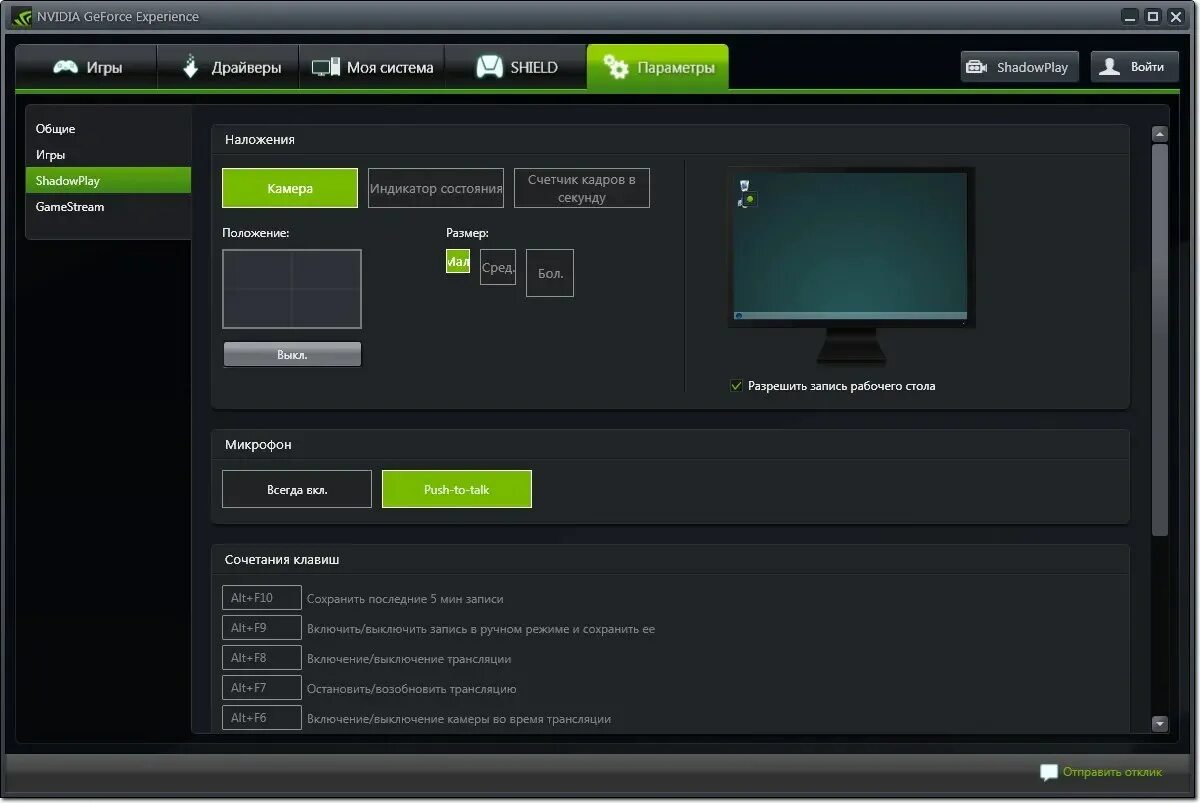Click 'Включение/выключение трансляции' text
Viewport: 1200px width, 803px height.
click(x=409, y=659)
